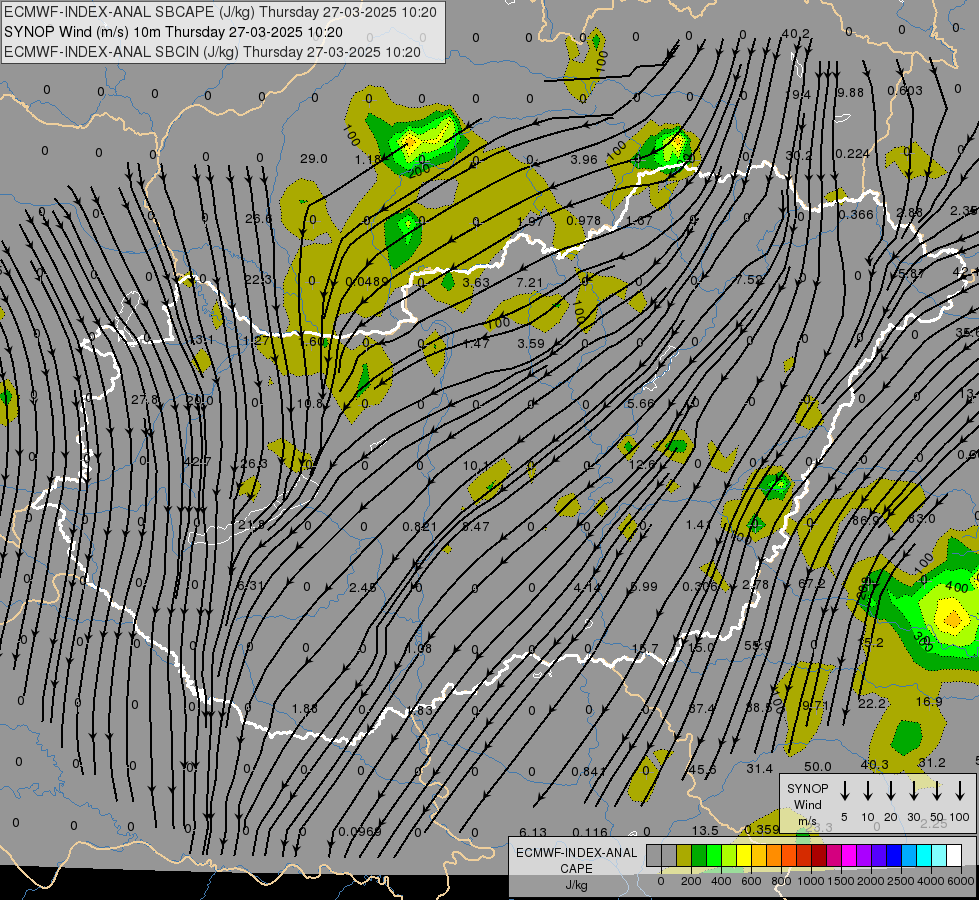Select the dark red CAPE legend swatch

tap(819, 856)
